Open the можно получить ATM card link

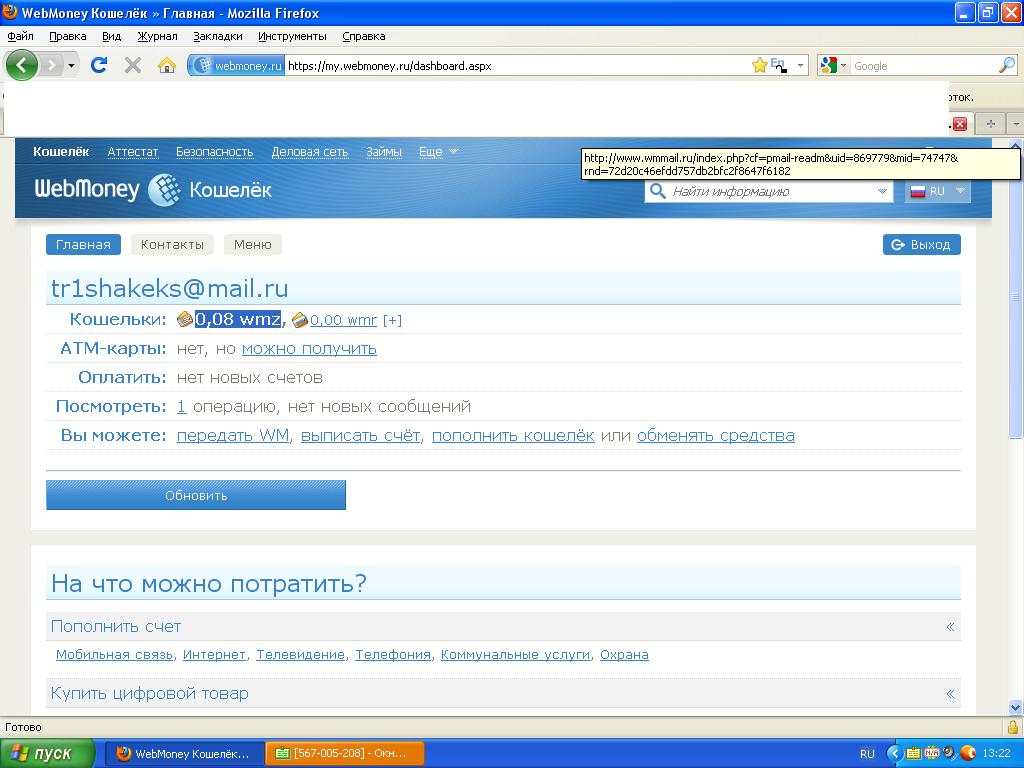tap(309, 349)
